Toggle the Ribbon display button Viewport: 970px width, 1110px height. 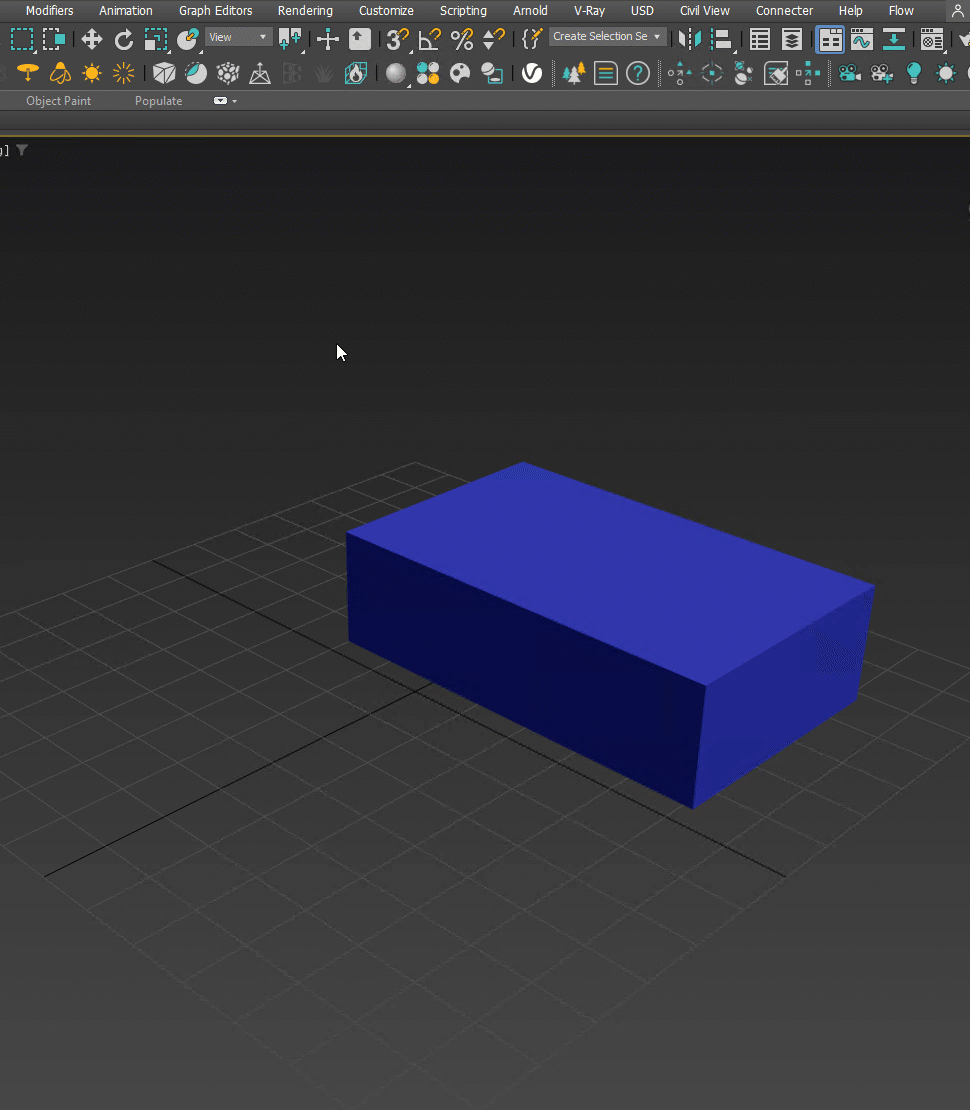(830, 40)
